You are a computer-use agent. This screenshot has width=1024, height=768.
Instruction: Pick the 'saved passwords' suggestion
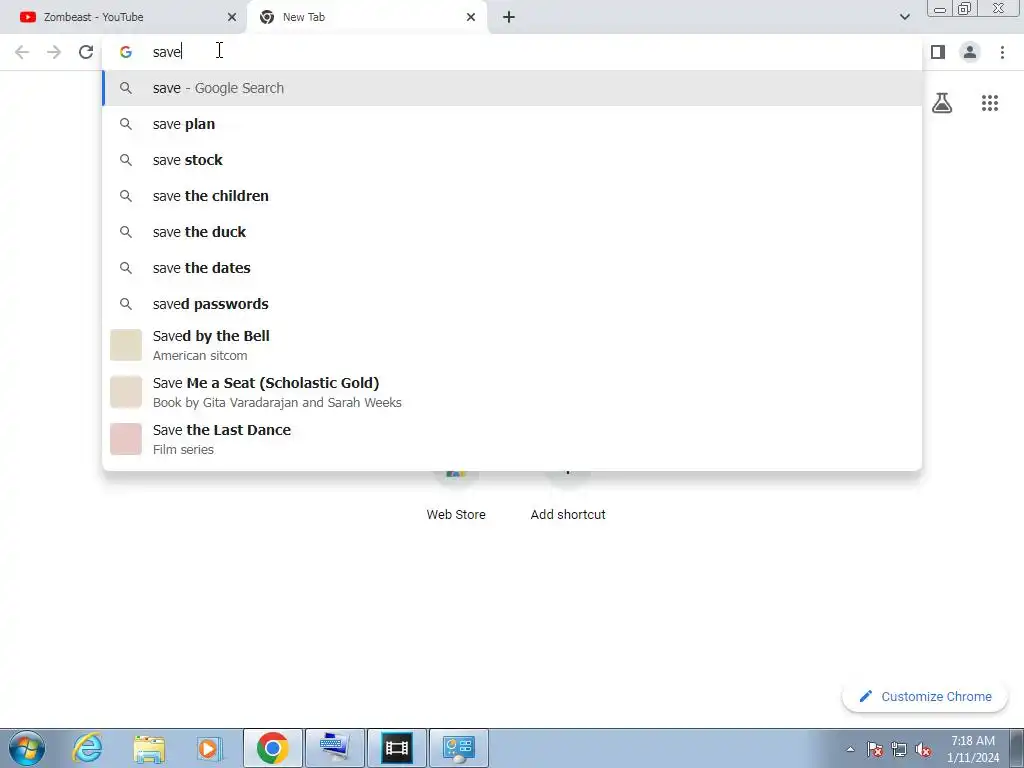point(512,304)
